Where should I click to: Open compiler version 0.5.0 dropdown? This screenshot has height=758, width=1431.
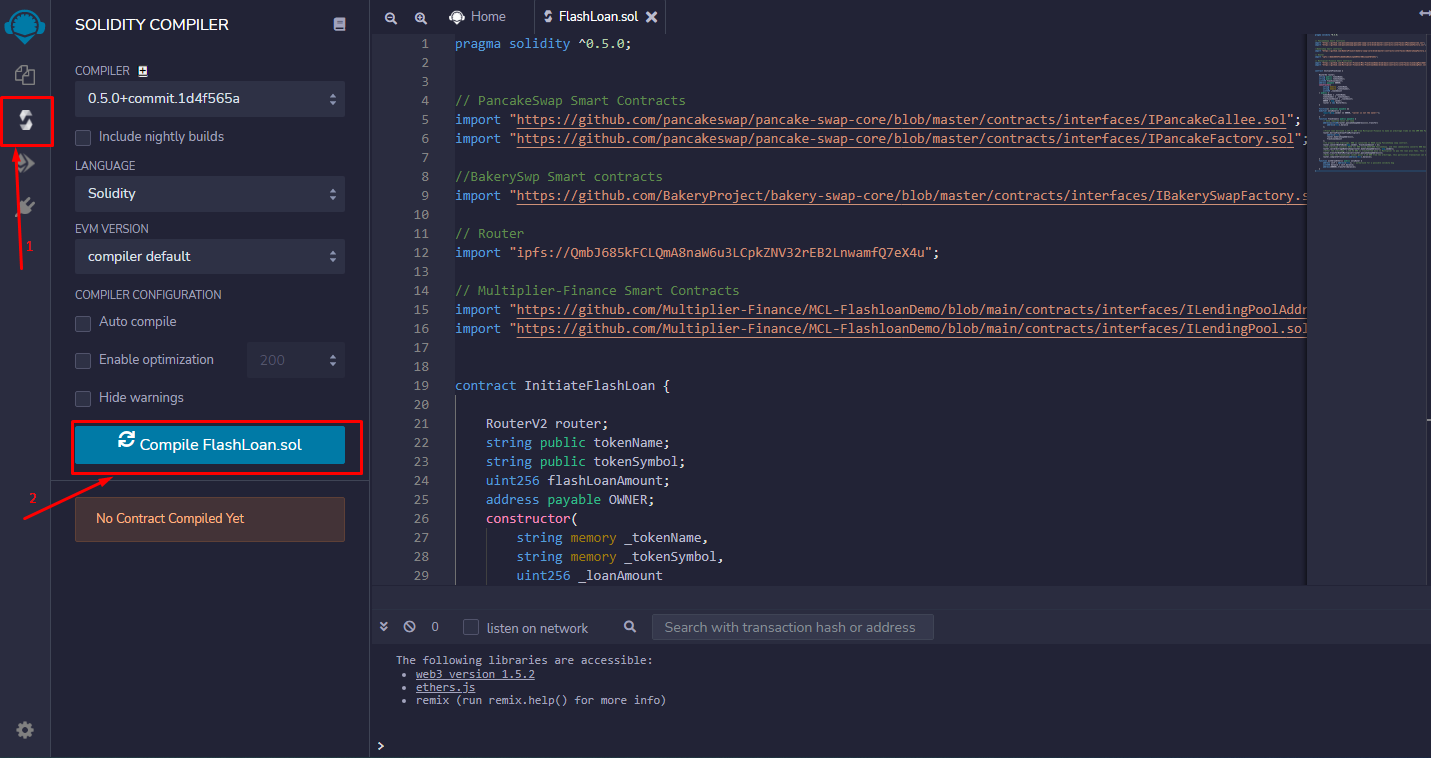210,99
